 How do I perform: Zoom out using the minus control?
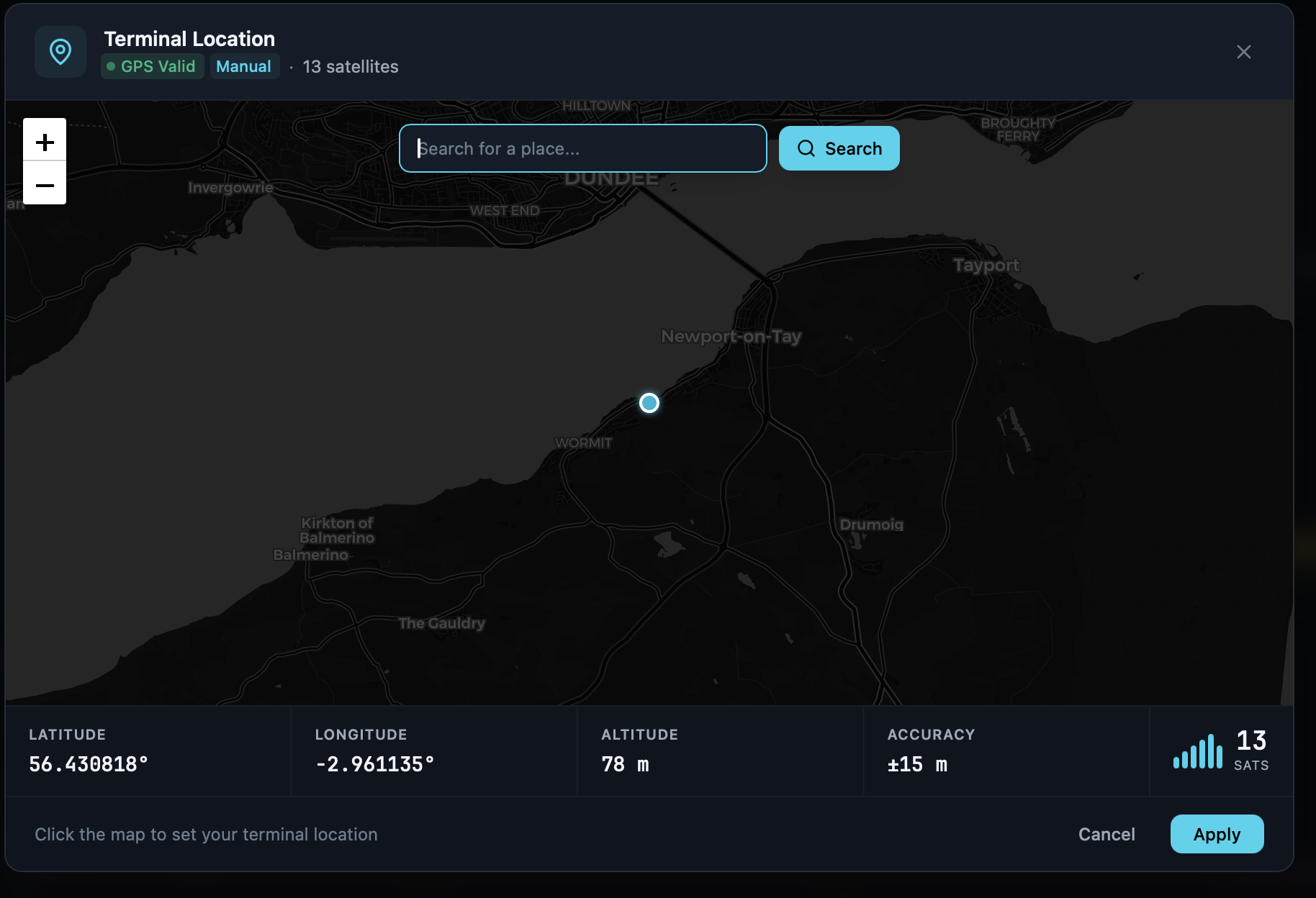pos(45,185)
